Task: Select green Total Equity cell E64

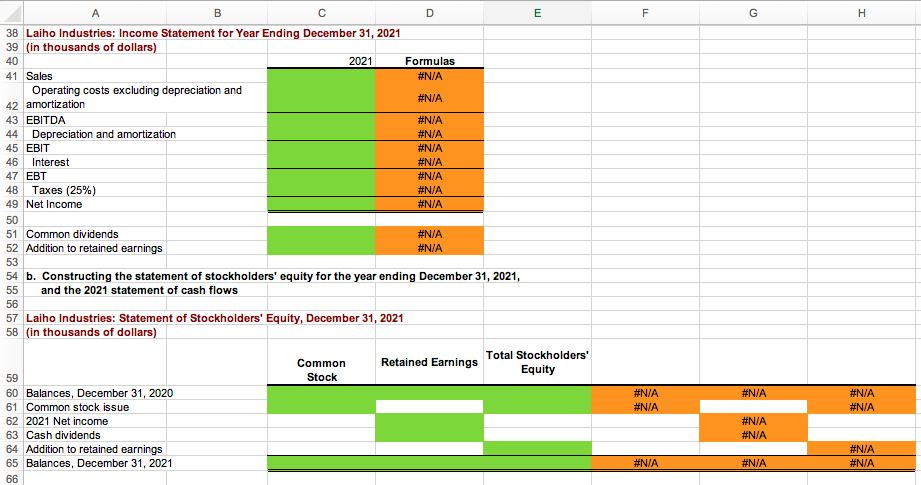Action: coord(537,449)
